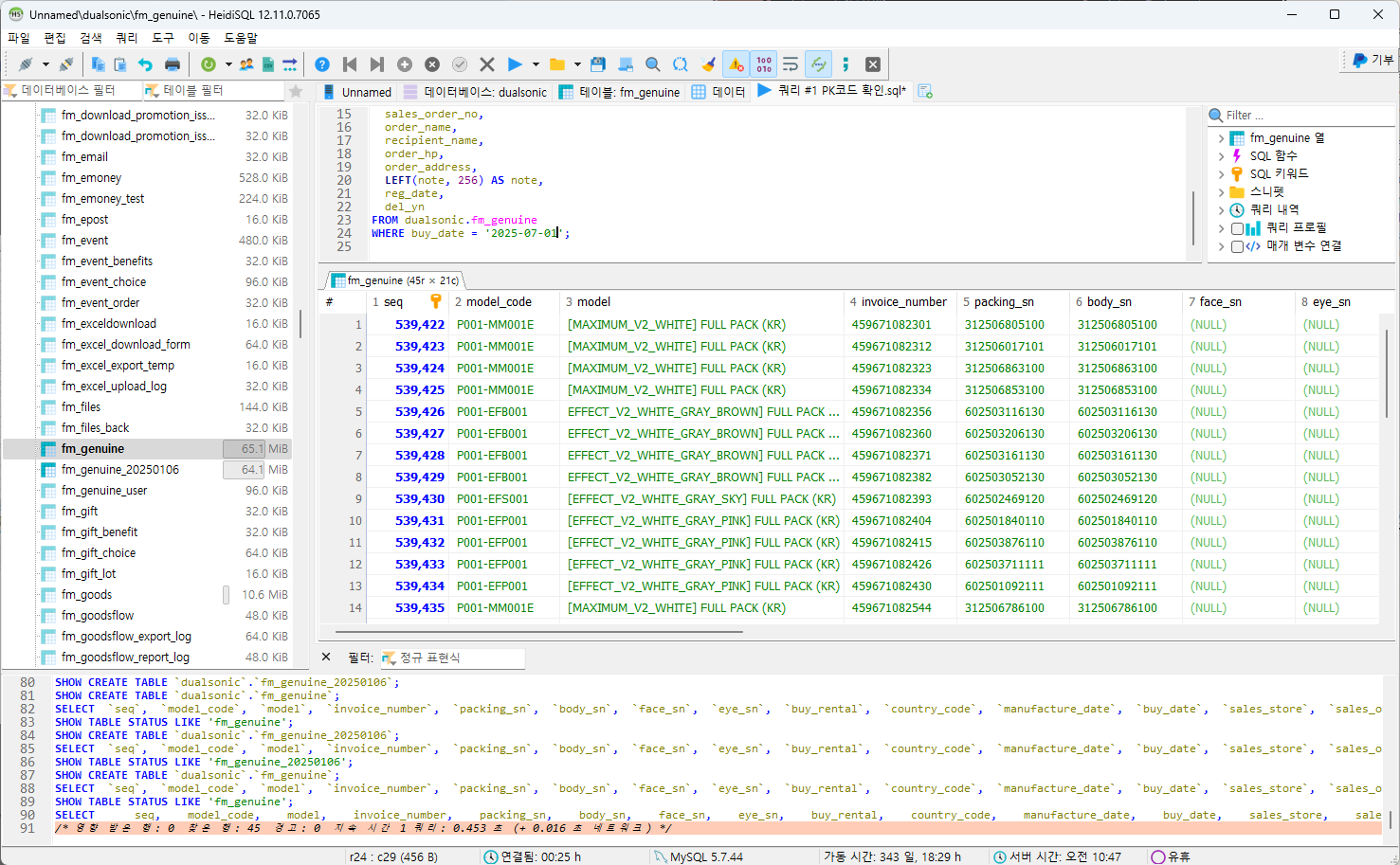The image size is (1400, 865).
Task: Open the 쿼리 menu in the menu bar
Action: 126,38
